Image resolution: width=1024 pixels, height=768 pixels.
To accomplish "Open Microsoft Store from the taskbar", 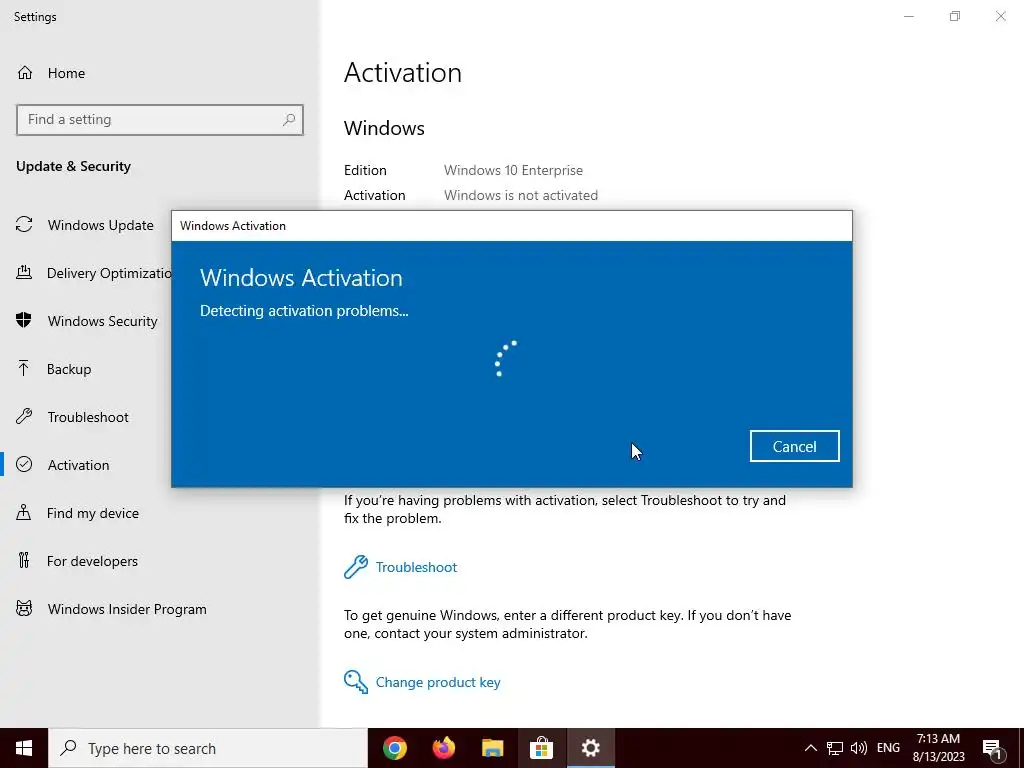I will pyautogui.click(x=541, y=748).
